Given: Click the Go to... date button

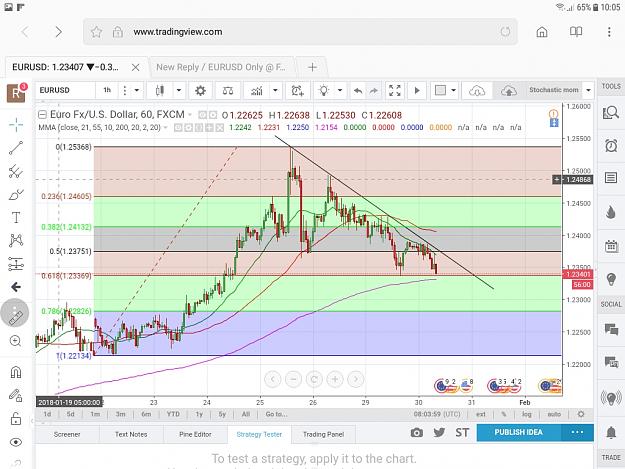Looking at the screenshot, I should [x=277, y=414].
